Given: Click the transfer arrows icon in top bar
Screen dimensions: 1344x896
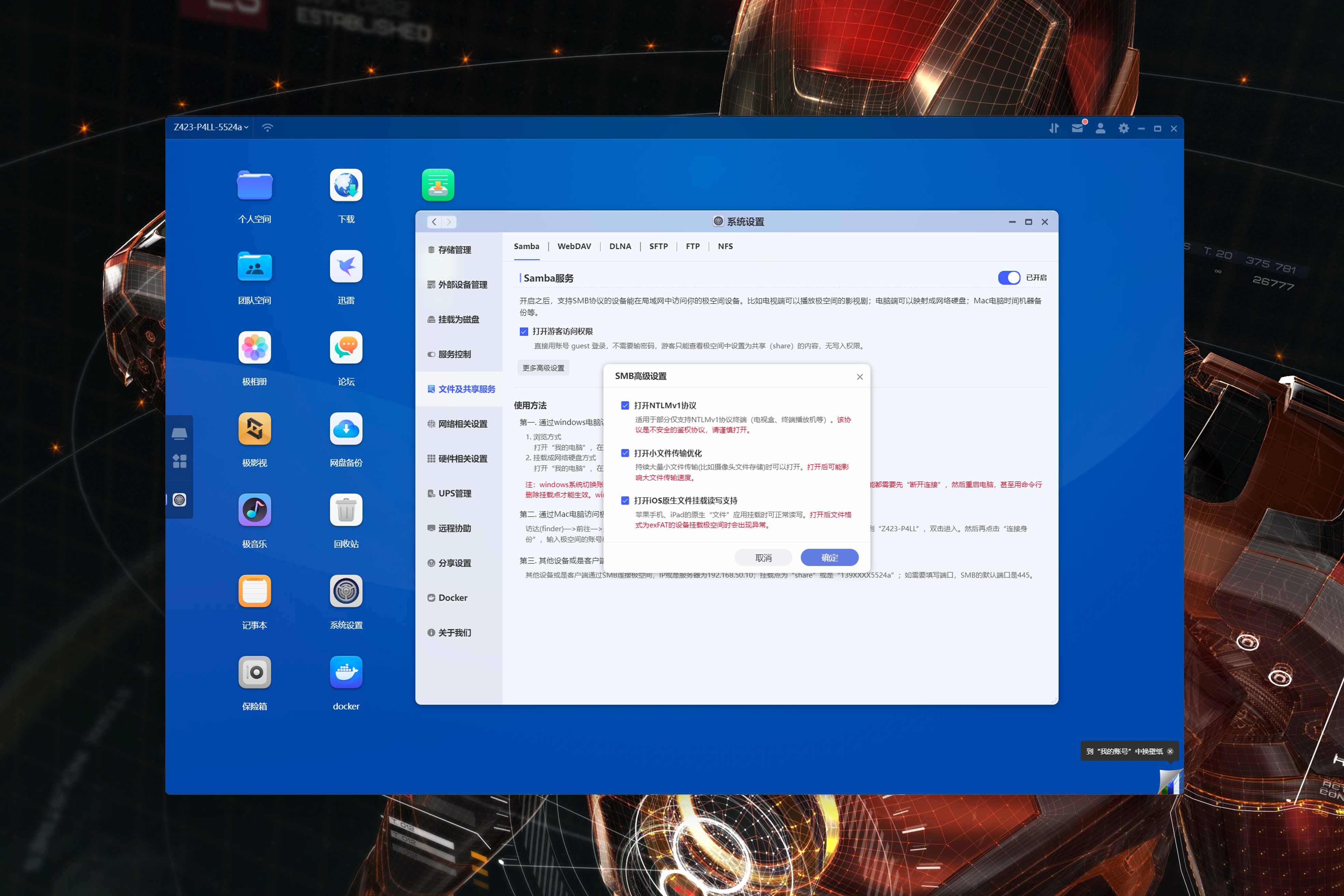Looking at the screenshot, I should click(1054, 129).
